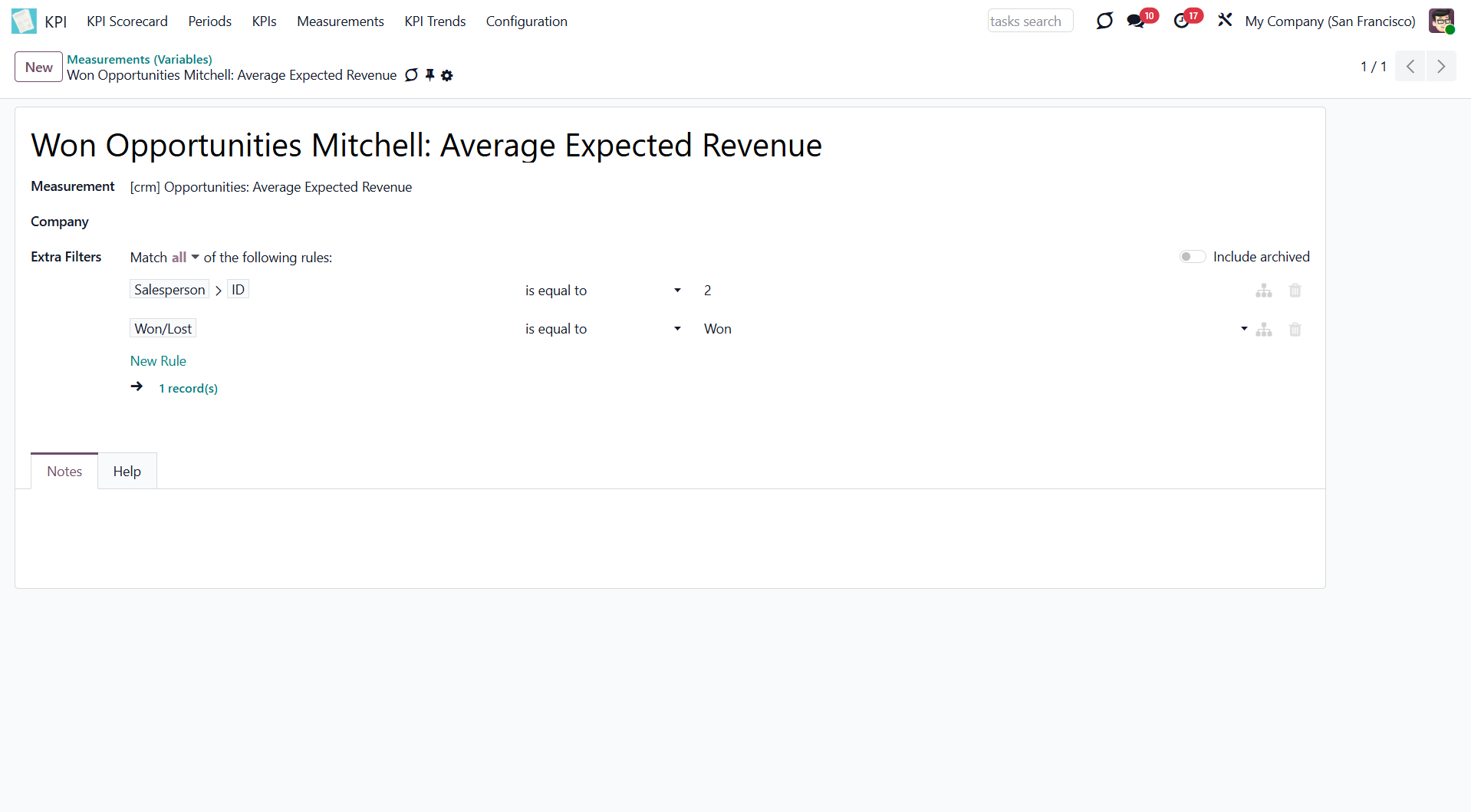This screenshot has height=812, width=1471.
Task: Open the gear actions menu in breadcrumb
Action: pos(447,75)
